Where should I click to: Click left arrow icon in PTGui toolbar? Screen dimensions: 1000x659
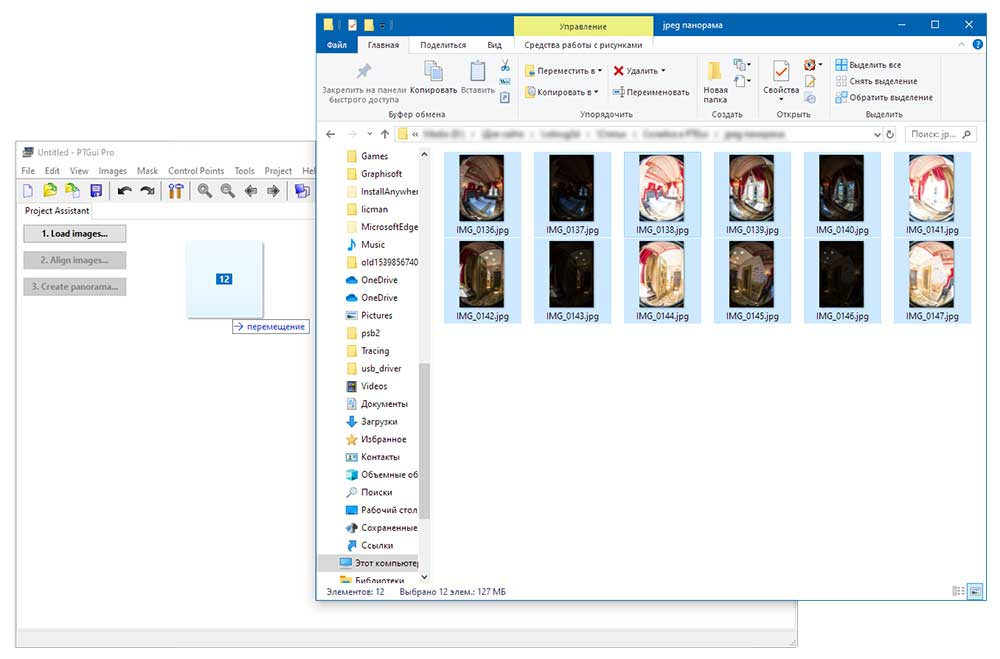click(251, 191)
